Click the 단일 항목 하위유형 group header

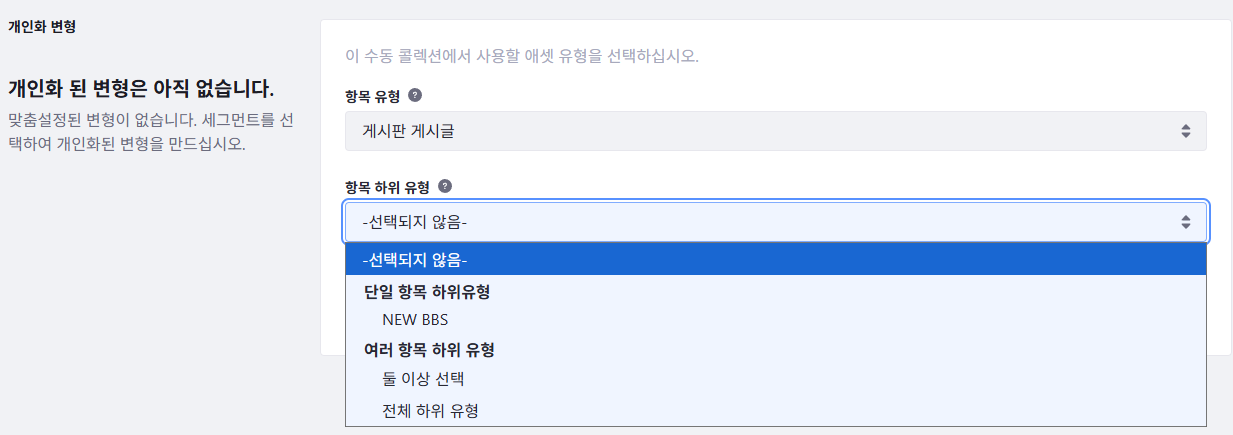pos(433,291)
